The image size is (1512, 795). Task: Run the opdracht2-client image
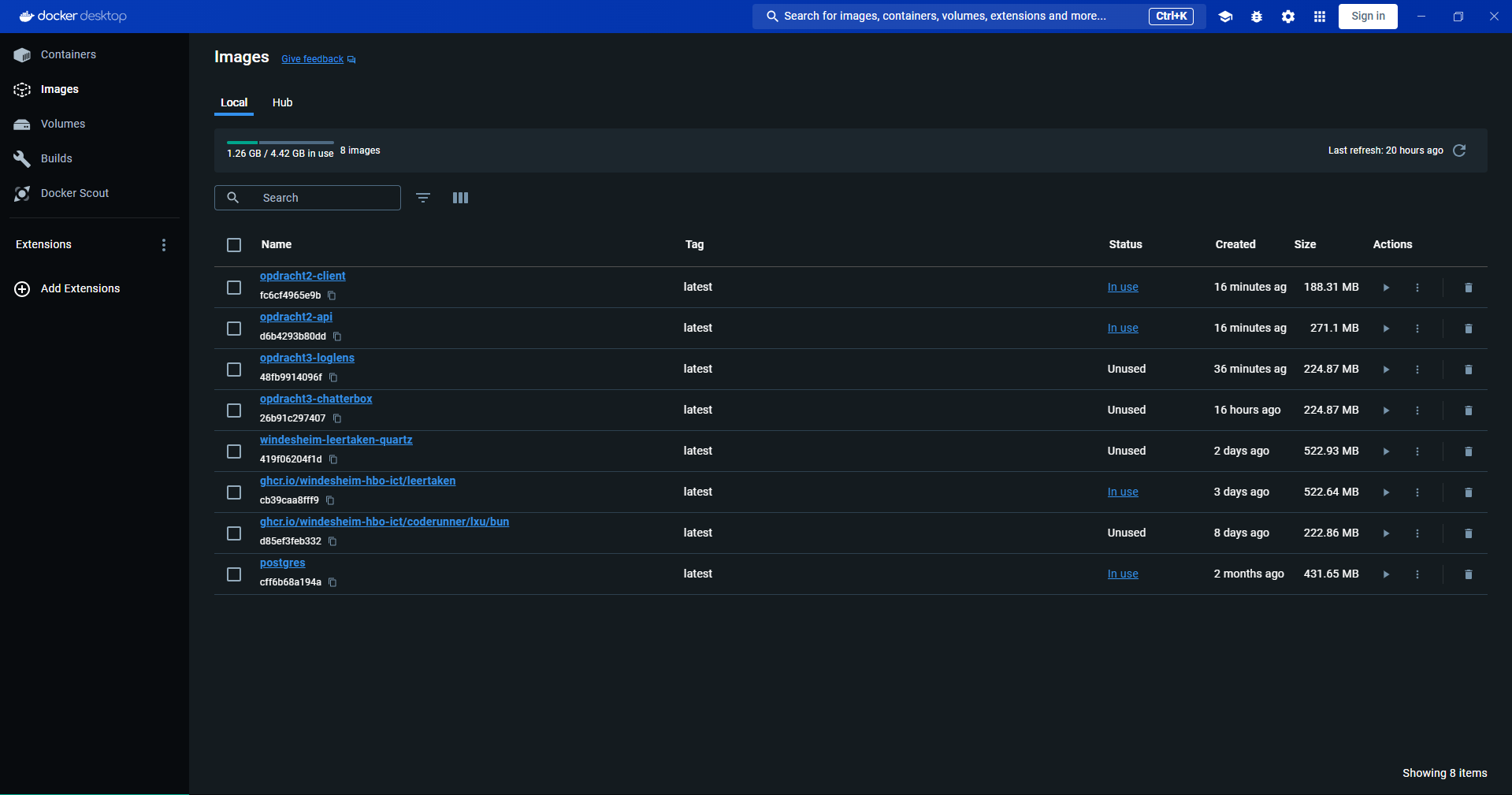(x=1386, y=288)
